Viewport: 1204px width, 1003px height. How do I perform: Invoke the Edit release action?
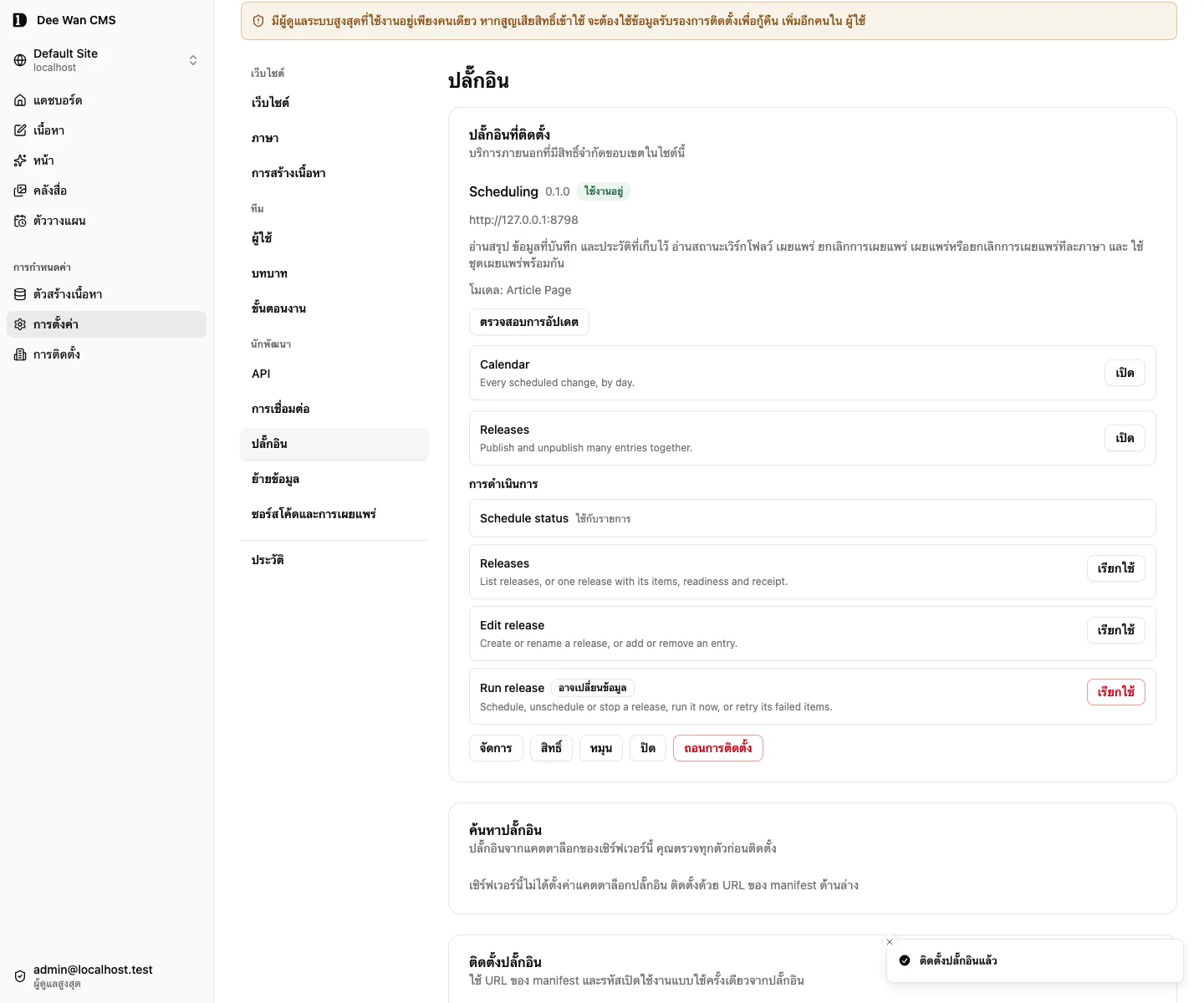(x=1116, y=630)
